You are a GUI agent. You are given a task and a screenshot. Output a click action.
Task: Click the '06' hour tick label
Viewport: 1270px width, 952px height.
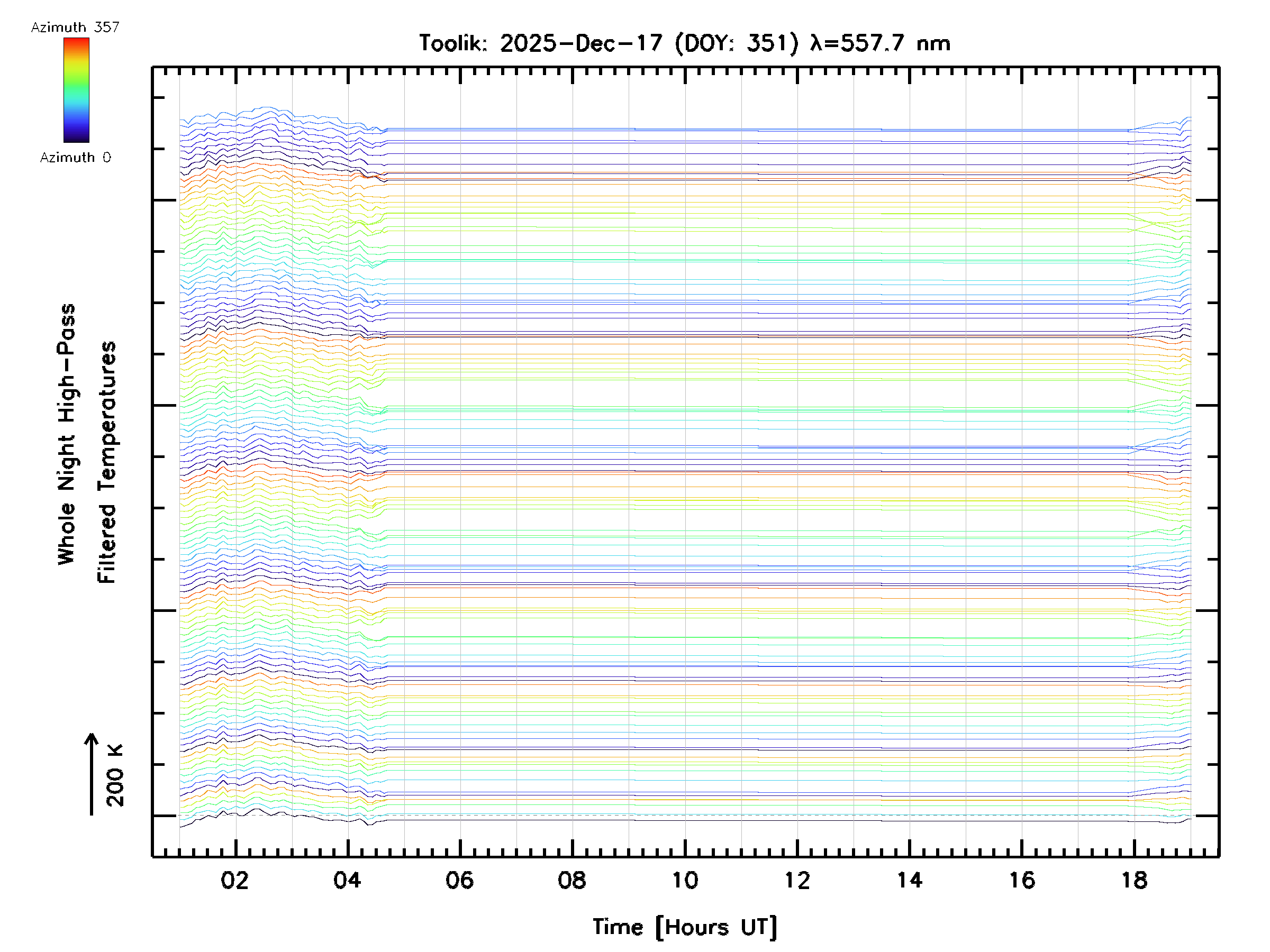point(459,880)
